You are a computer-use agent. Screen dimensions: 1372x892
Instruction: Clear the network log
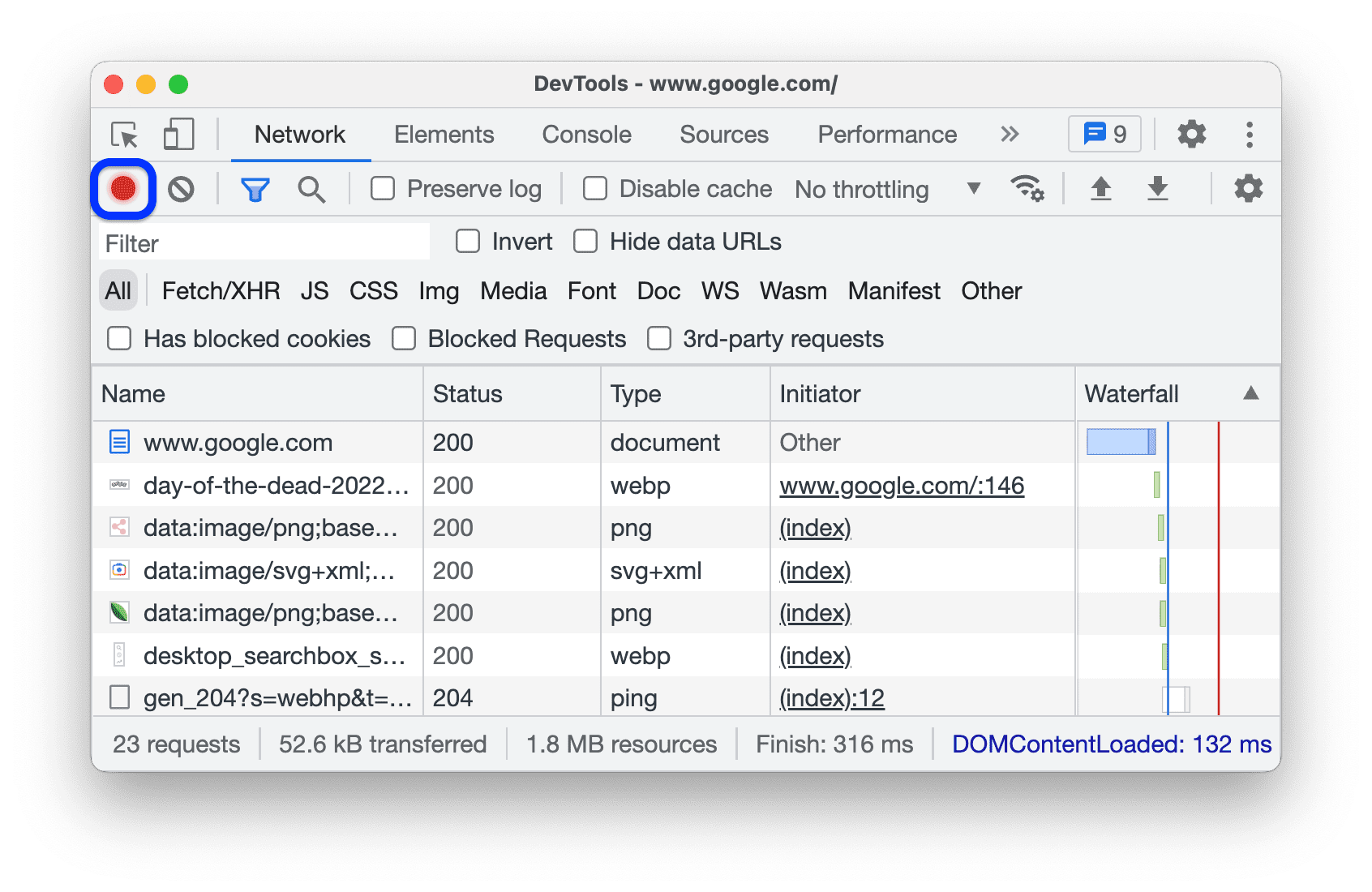point(182,189)
